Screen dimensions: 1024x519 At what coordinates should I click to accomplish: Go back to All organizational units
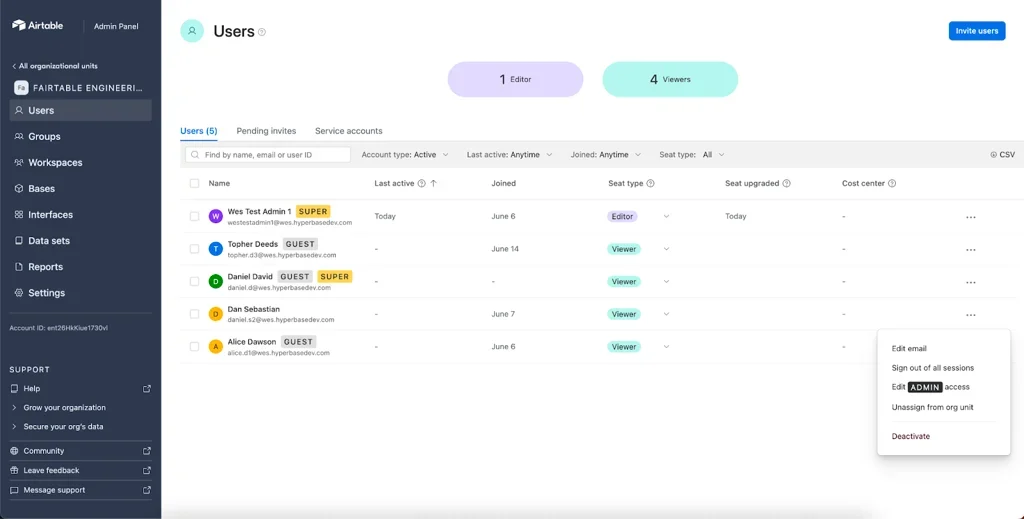point(55,66)
